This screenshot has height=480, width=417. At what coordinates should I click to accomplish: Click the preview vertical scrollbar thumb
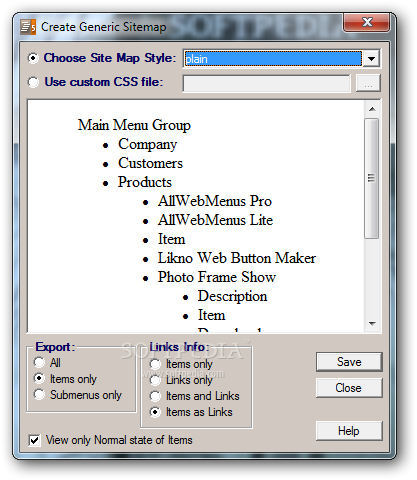[372, 178]
